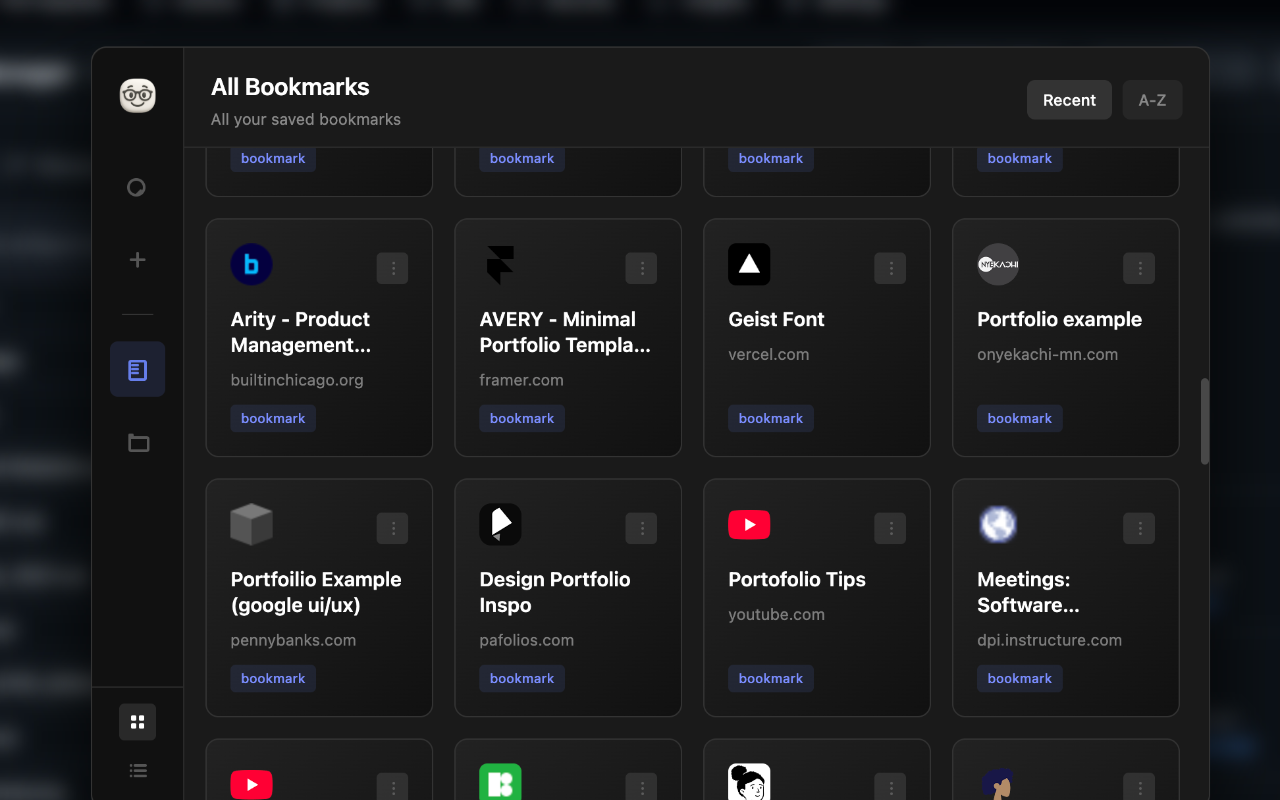
Task: Click bookmark tag on Portofolio Tips card
Action: 771,678
